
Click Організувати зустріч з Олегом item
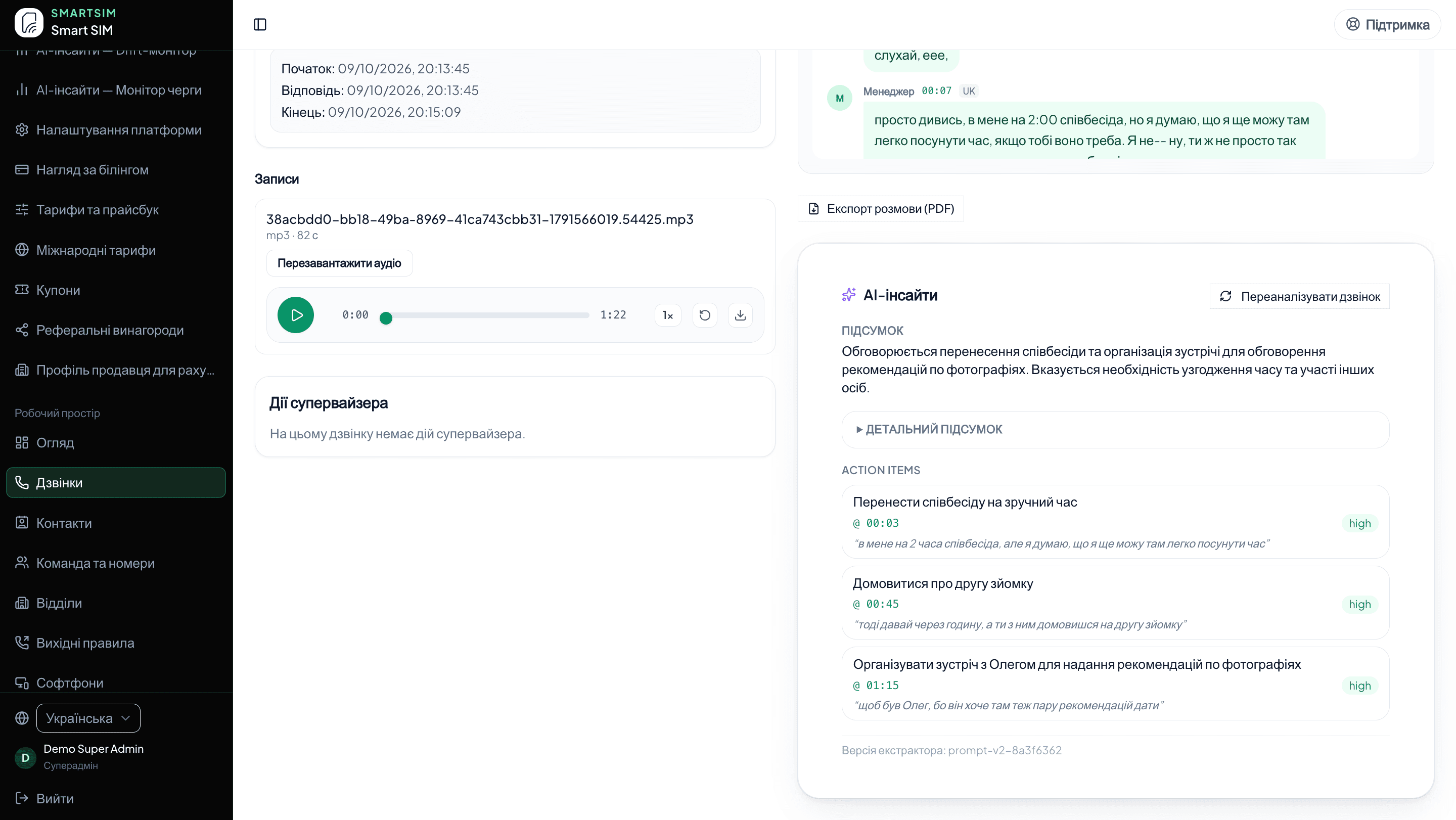[x=1077, y=664]
